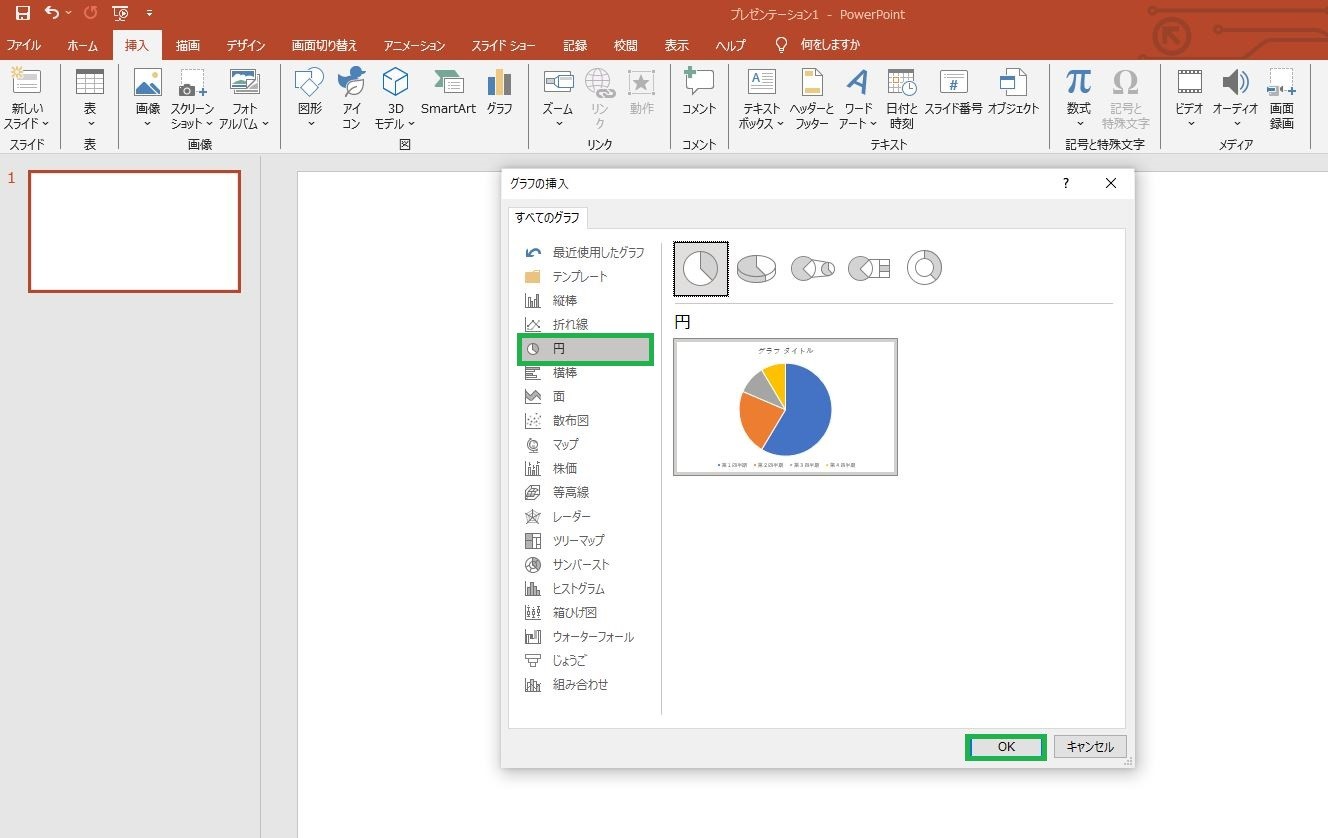The width and height of the screenshot is (1328, 838).
Task: Click the dialog help question mark
Action: pos(1066,183)
